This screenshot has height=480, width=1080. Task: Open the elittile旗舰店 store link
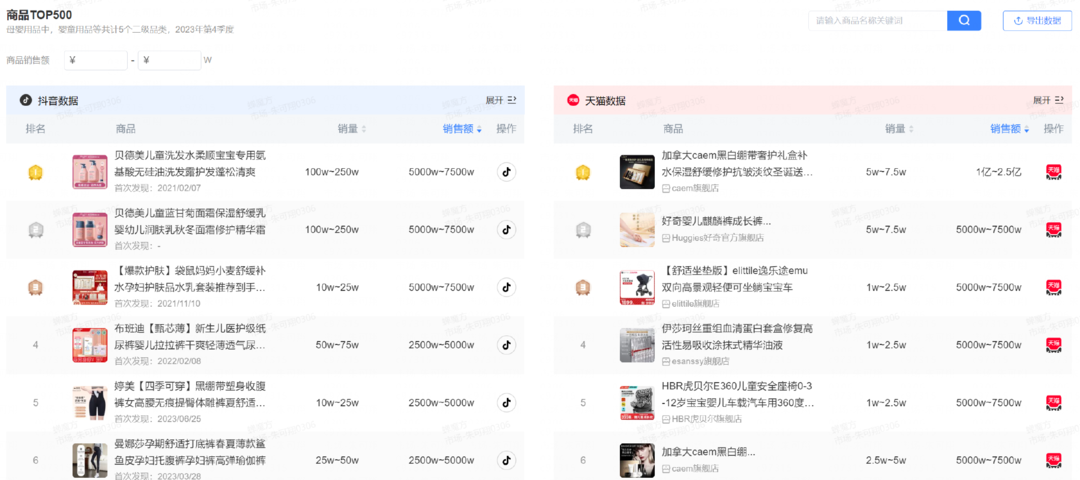point(690,304)
